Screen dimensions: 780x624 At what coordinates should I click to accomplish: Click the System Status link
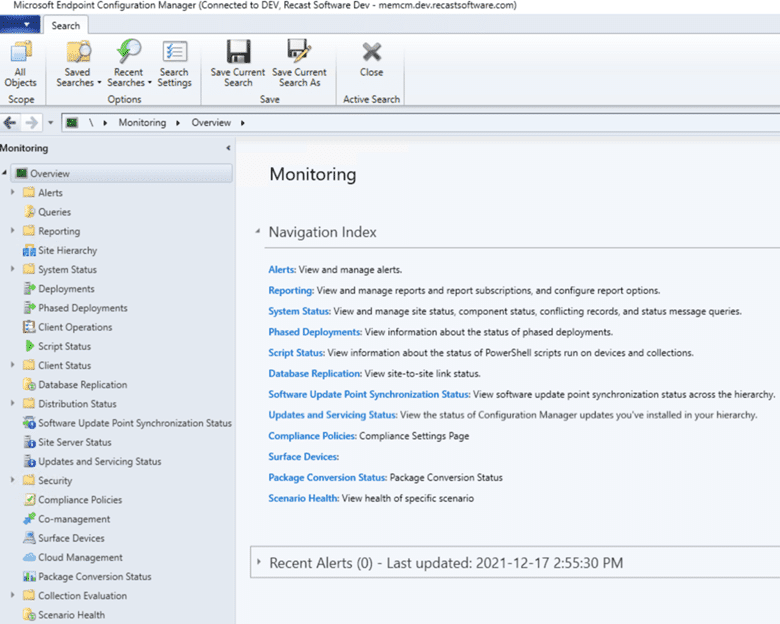pos(298,311)
